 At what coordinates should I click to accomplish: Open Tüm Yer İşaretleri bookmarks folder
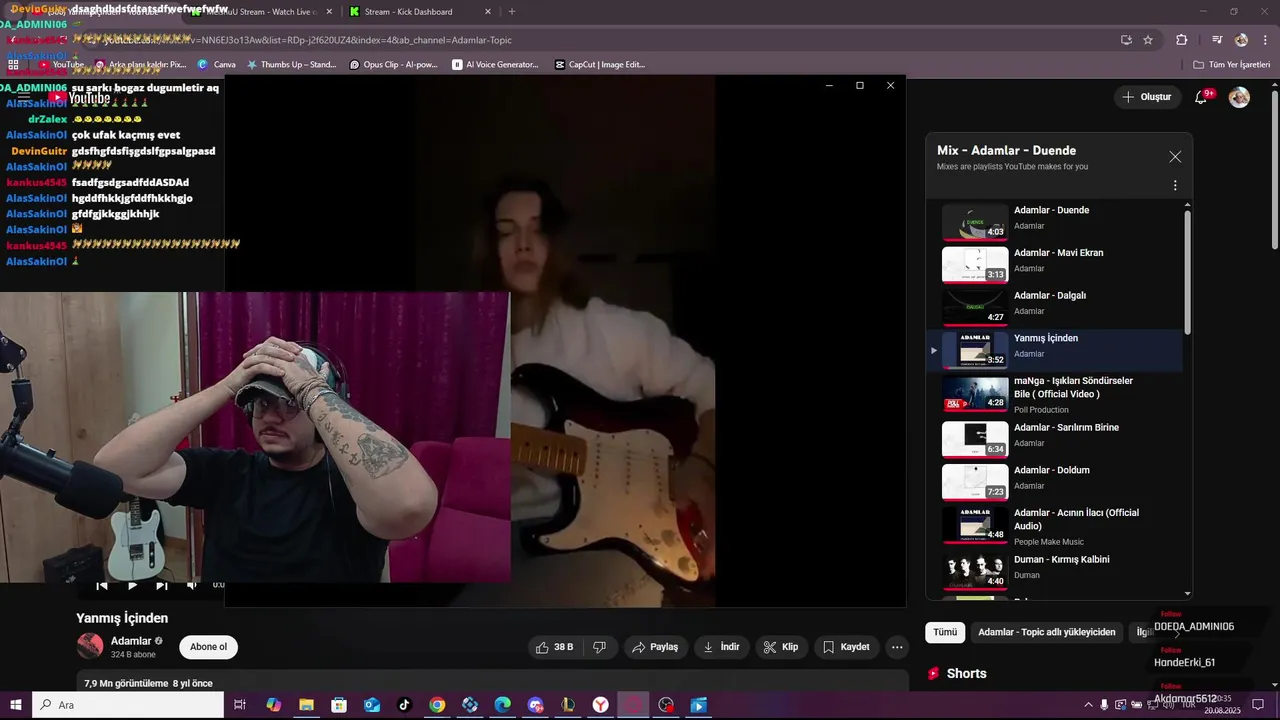point(1231,64)
